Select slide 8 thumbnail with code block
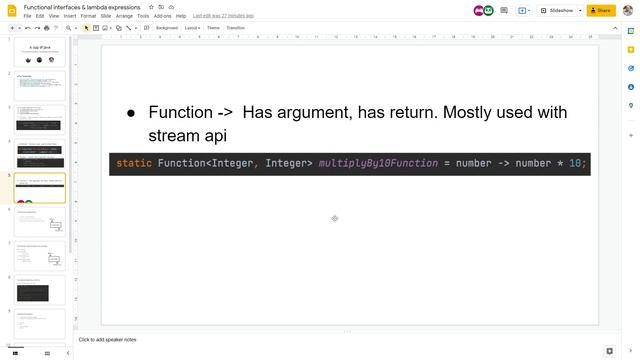Screen dimensions: 640x360 point(40,290)
